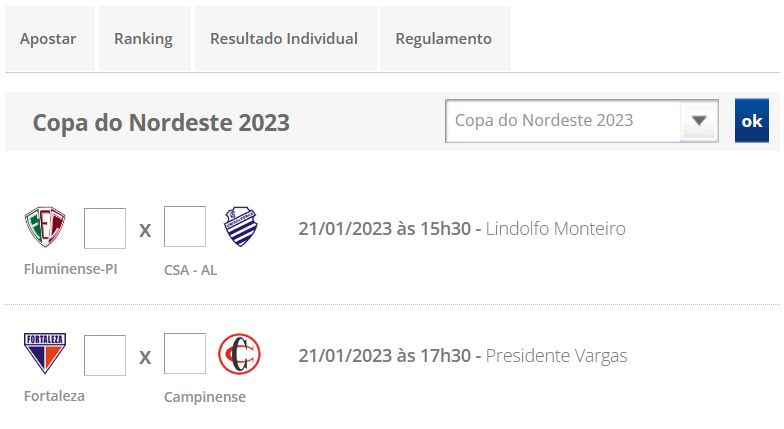
Task: Click the Fluminense-PI team crest
Action: [45, 226]
